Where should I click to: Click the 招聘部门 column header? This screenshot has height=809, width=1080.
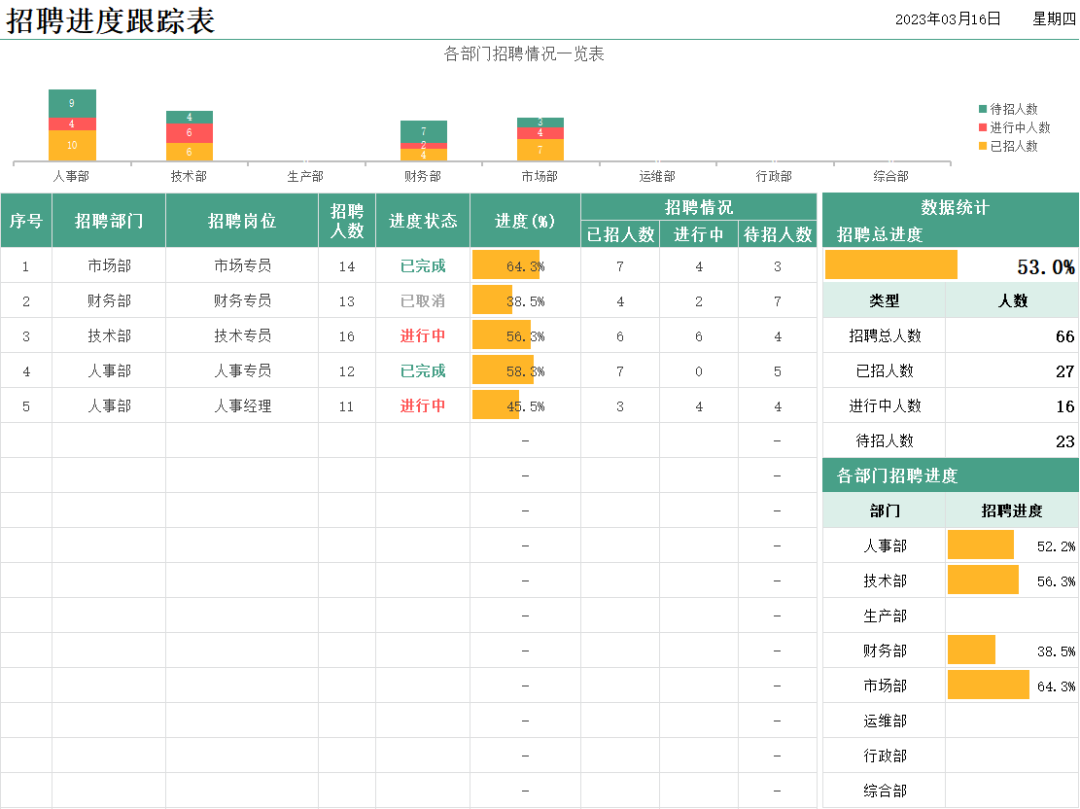[109, 221]
